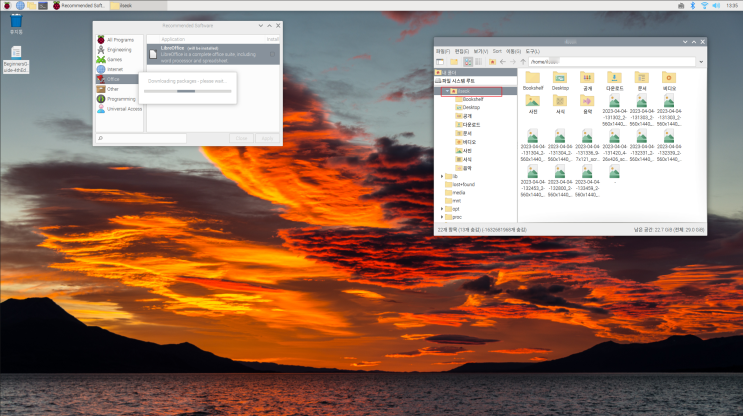Click the new window toolbar icon
Screen dimensions: 743x416
[440, 62]
